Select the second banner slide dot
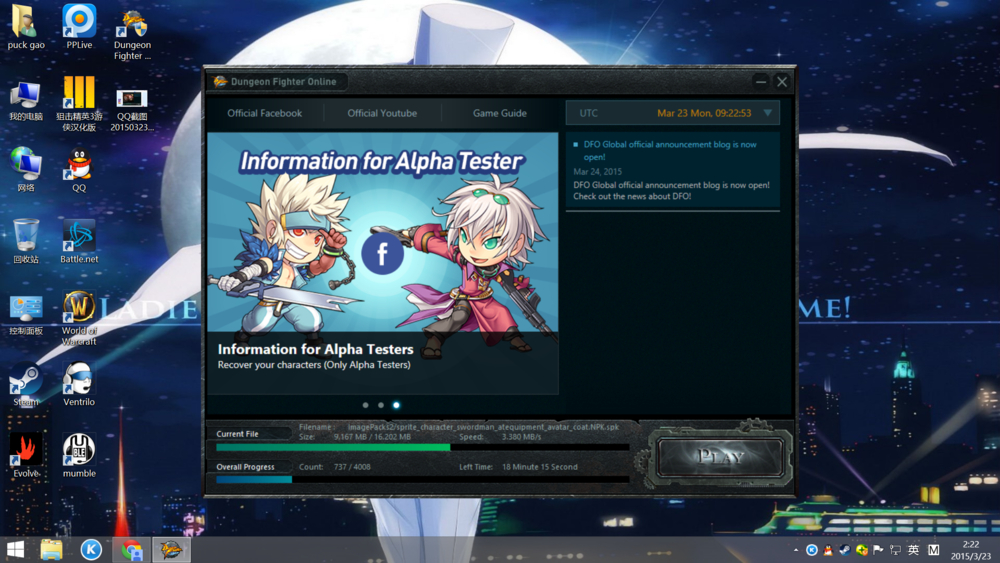The height and width of the screenshot is (563, 1000). click(x=381, y=405)
